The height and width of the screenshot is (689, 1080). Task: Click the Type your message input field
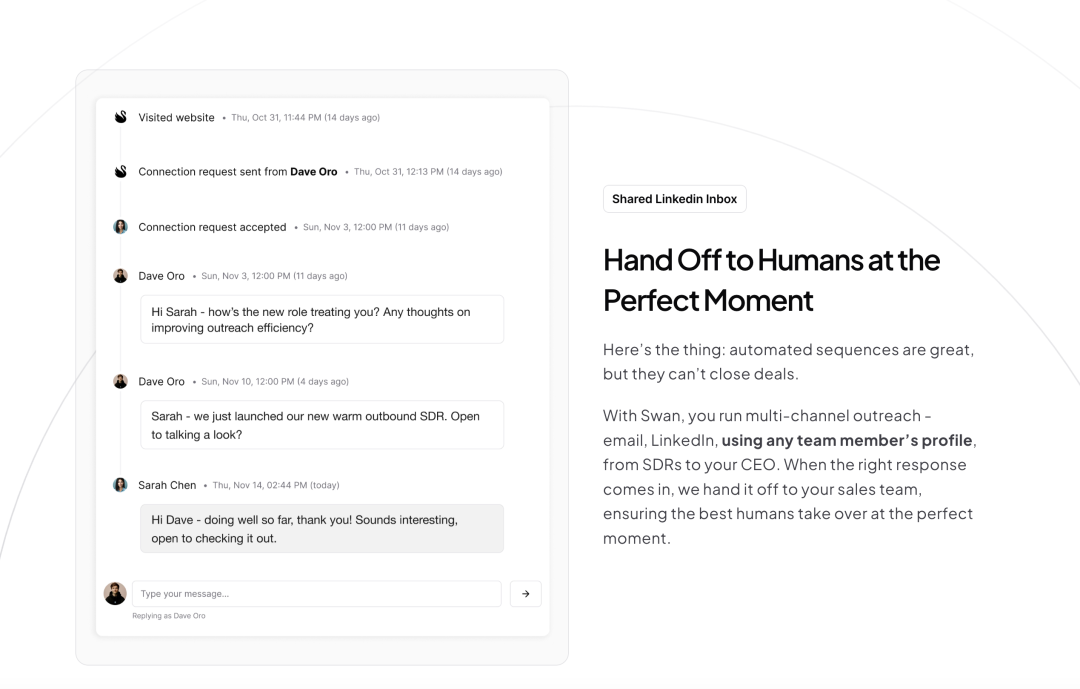point(317,594)
